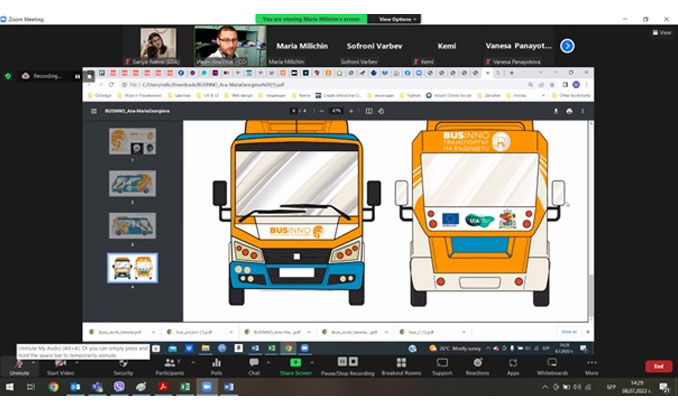This screenshot has width=678, height=410.
Task: Open Chrome from Windows taskbar
Action: click(x=54, y=387)
